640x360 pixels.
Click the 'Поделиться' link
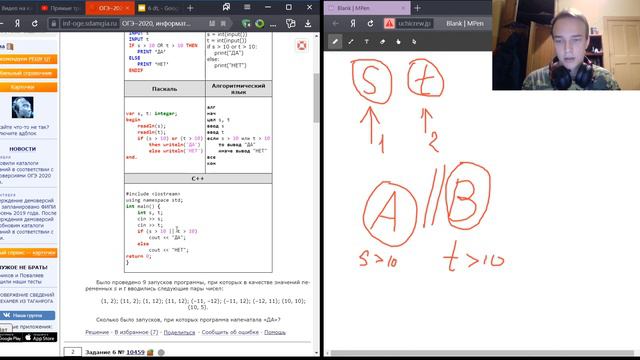pyautogui.click(x=179, y=332)
